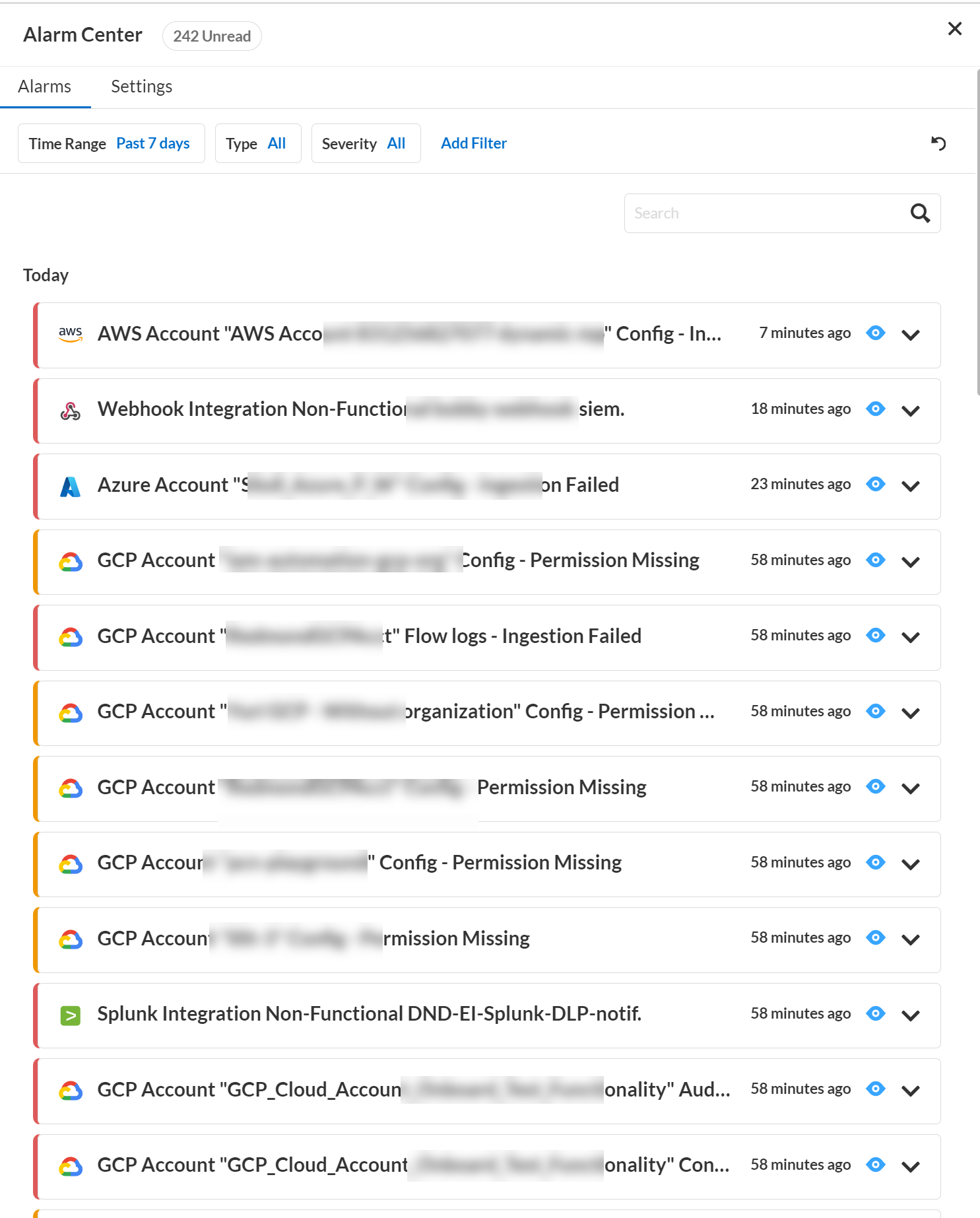Screen dimensions: 980x1218
Task: Mark the 7 minutes ago alarm as read
Action: click(876, 333)
